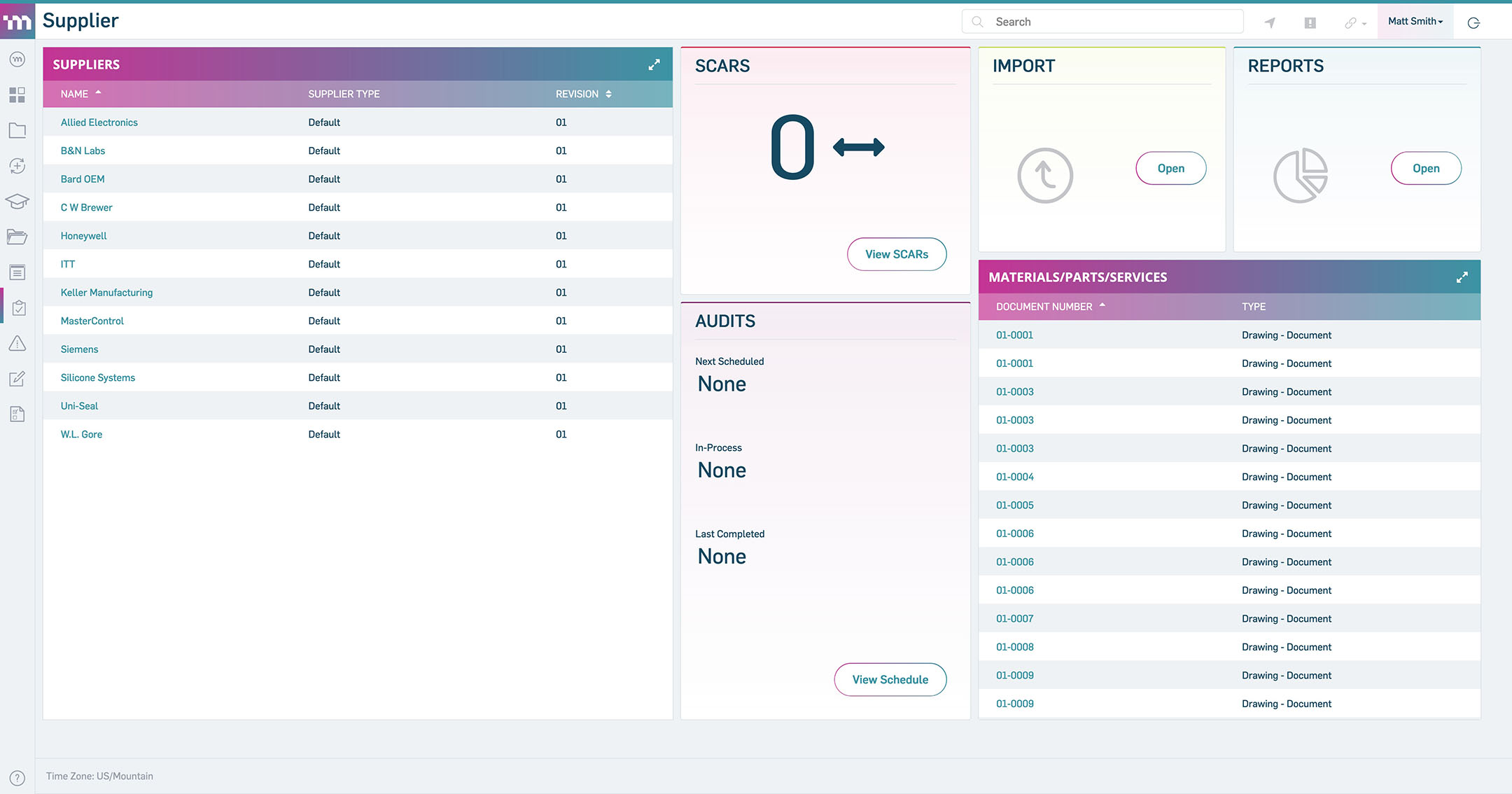Click the View SCARs button
The width and height of the screenshot is (1512, 794).
point(896,254)
